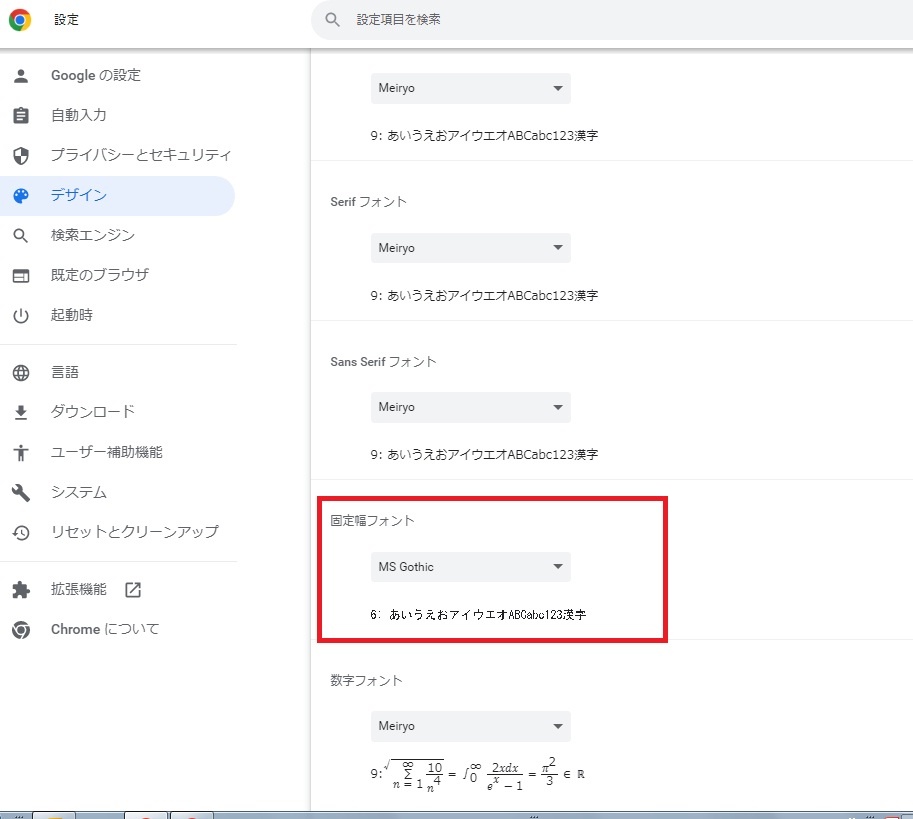Open the Serif フォント Meiryo dropdown
The height and width of the screenshot is (819, 913).
(470, 248)
